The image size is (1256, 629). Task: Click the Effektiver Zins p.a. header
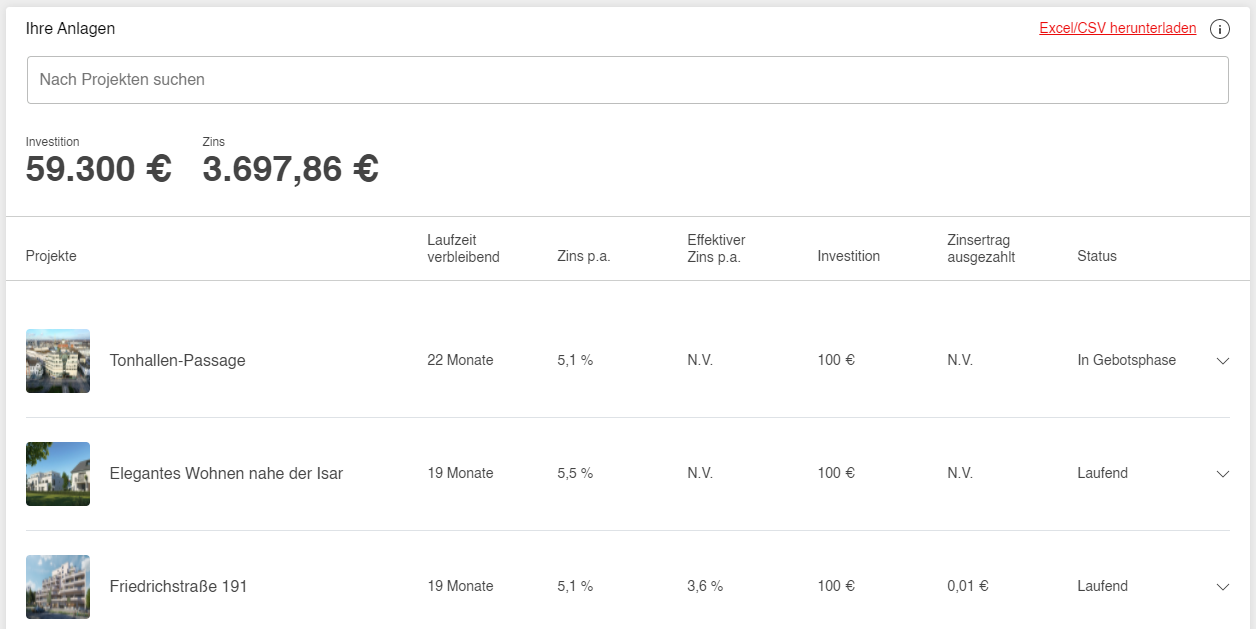tap(716, 248)
